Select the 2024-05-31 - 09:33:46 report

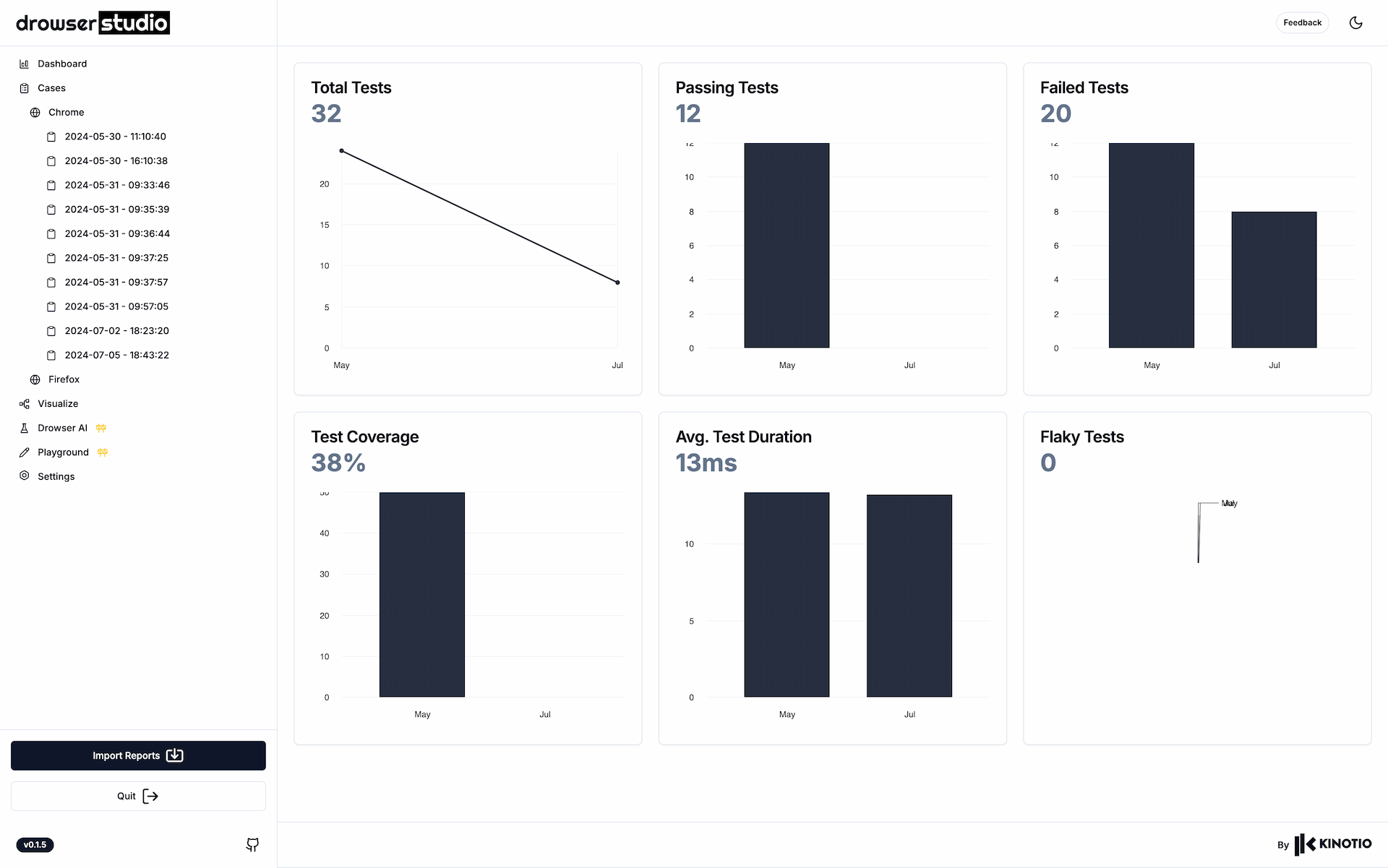point(116,185)
